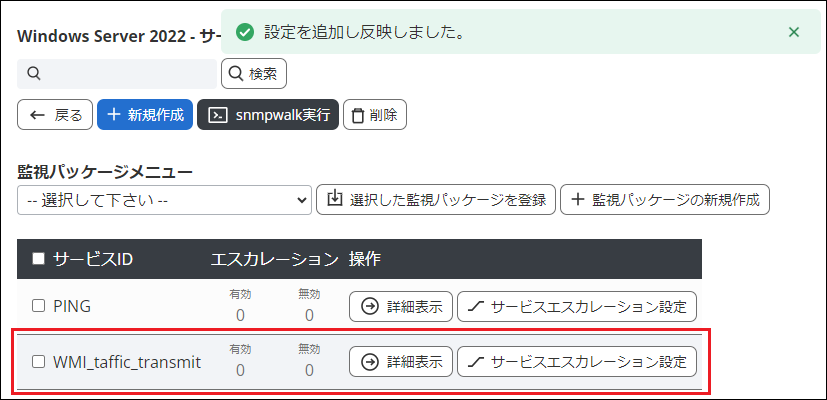
Task: Go back with the 戻る button
Action: pyautogui.click(x=56, y=115)
